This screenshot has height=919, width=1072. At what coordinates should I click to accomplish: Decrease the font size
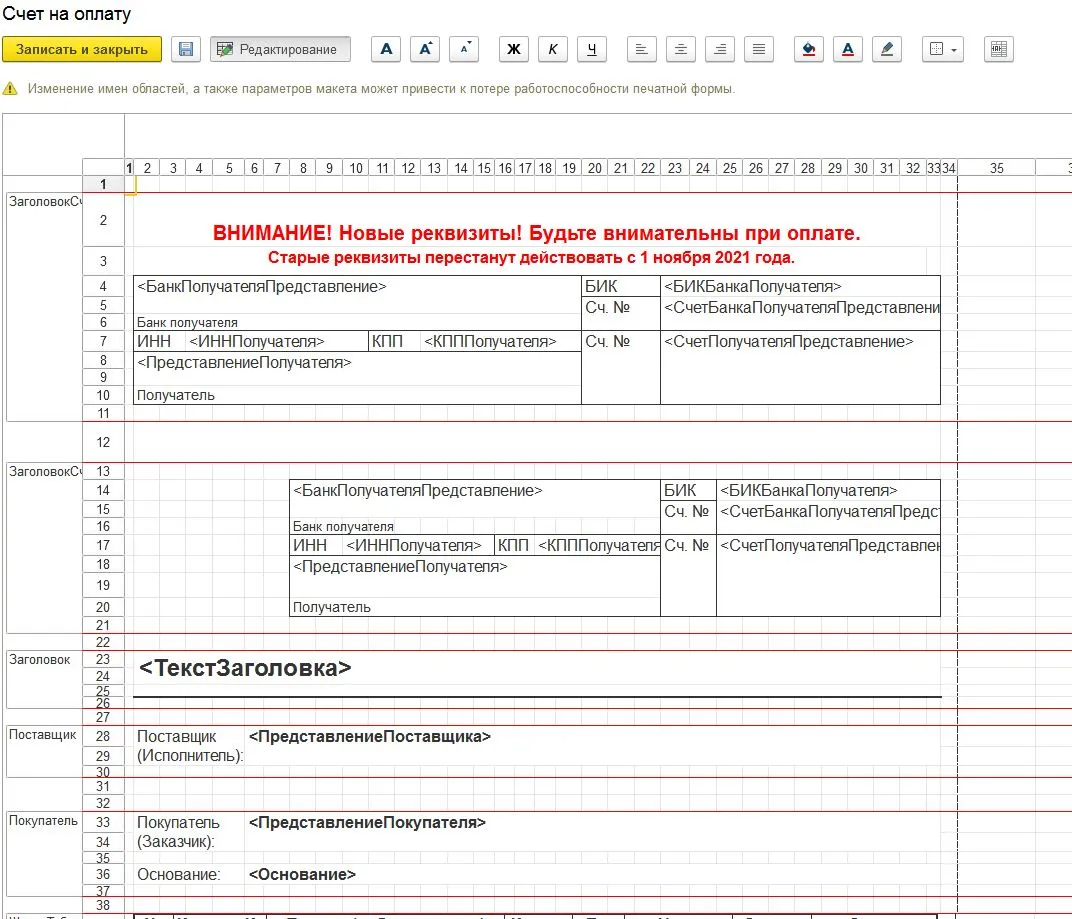point(464,49)
